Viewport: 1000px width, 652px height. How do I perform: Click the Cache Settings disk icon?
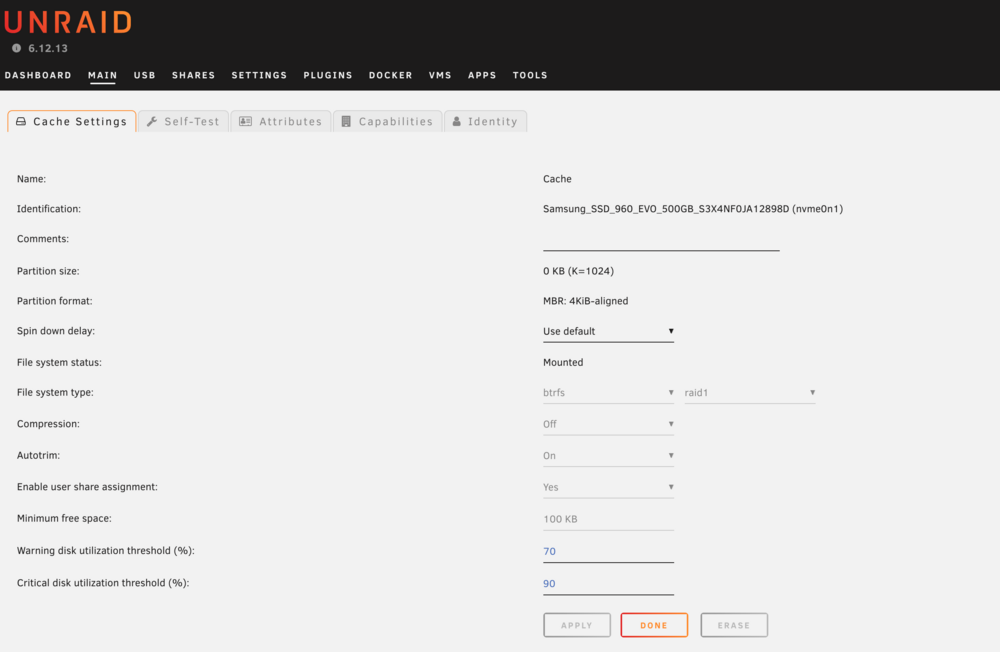21,121
